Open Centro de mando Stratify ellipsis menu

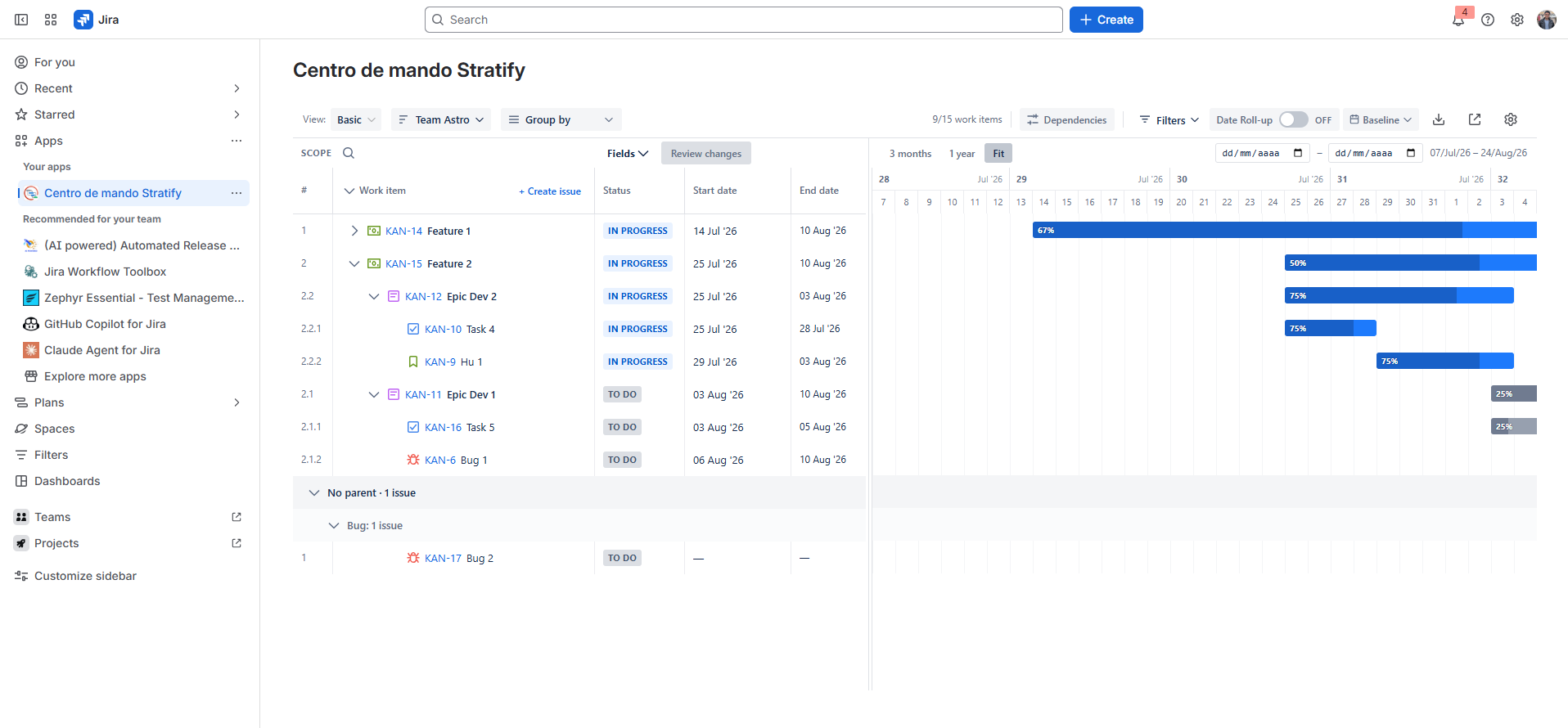(237, 193)
